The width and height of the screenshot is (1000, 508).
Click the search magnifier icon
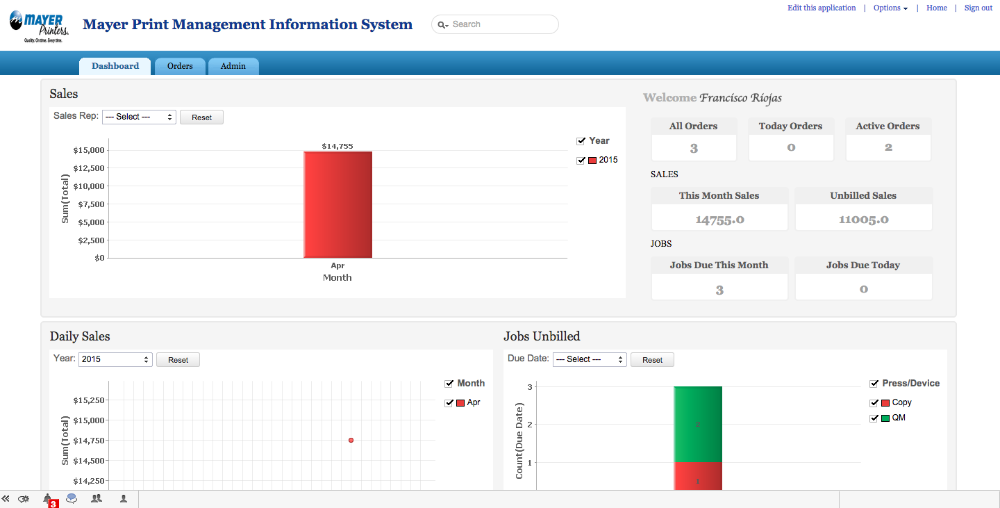[442, 24]
